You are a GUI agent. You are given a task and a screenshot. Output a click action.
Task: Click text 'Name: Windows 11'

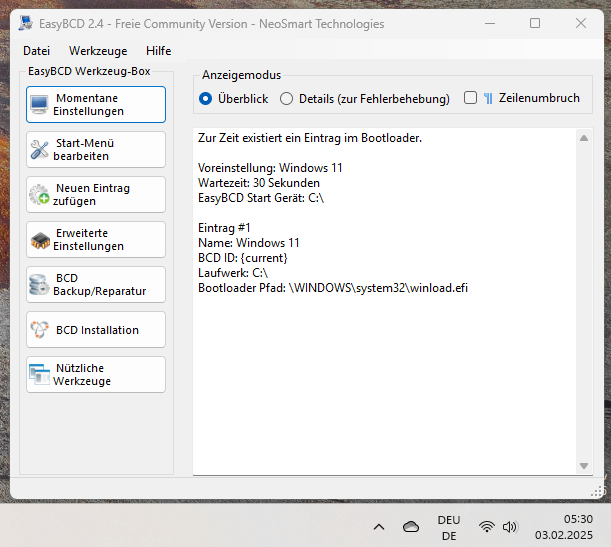tap(249, 243)
